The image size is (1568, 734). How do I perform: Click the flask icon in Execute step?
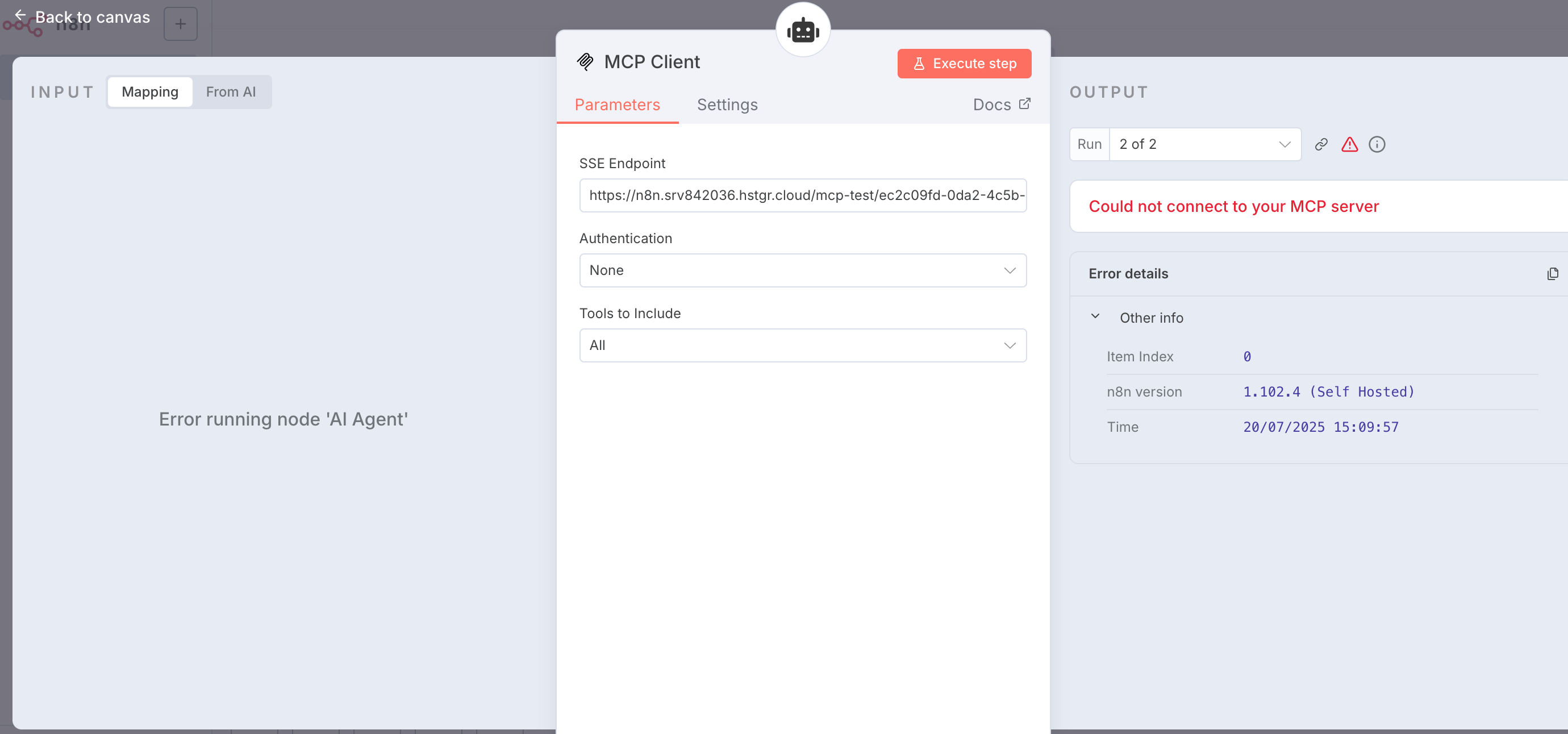tap(919, 63)
